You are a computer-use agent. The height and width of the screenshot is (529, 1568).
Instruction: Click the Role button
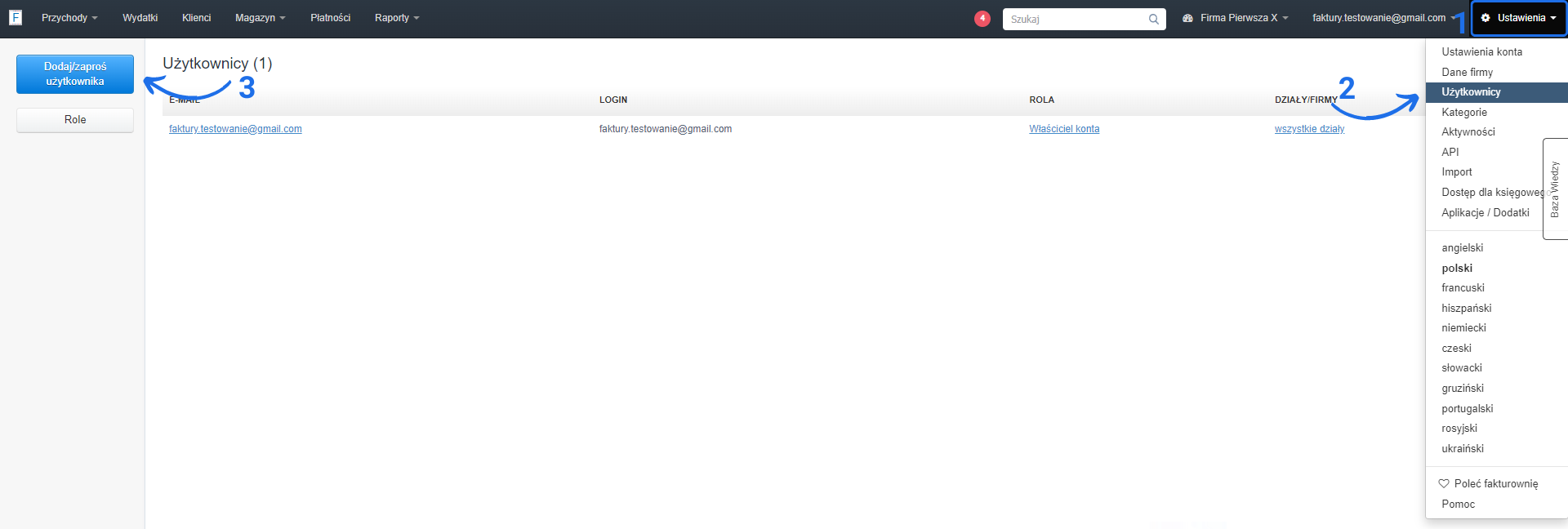click(75, 120)
